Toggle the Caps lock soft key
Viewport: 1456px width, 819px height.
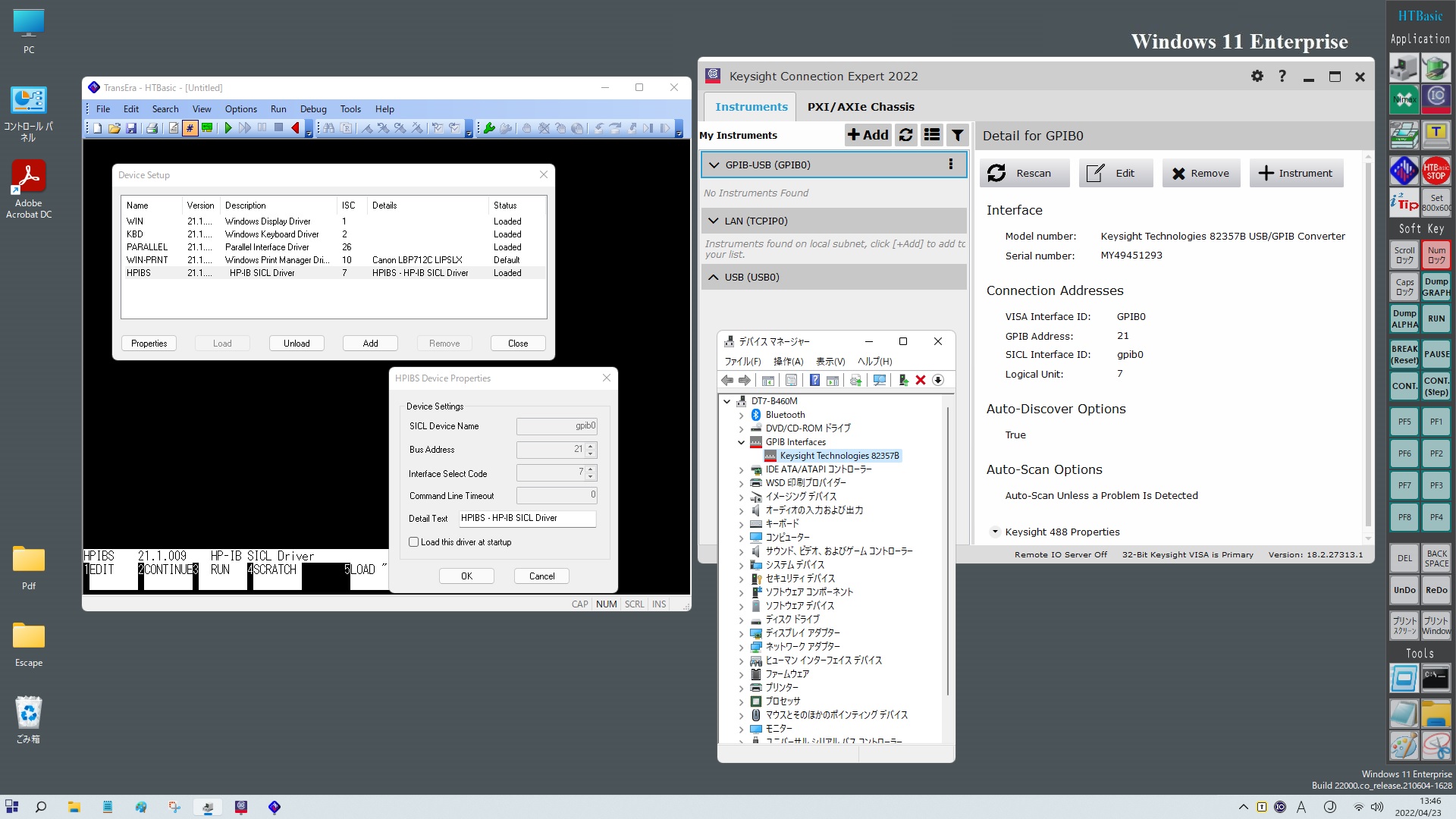(1404, 287)
